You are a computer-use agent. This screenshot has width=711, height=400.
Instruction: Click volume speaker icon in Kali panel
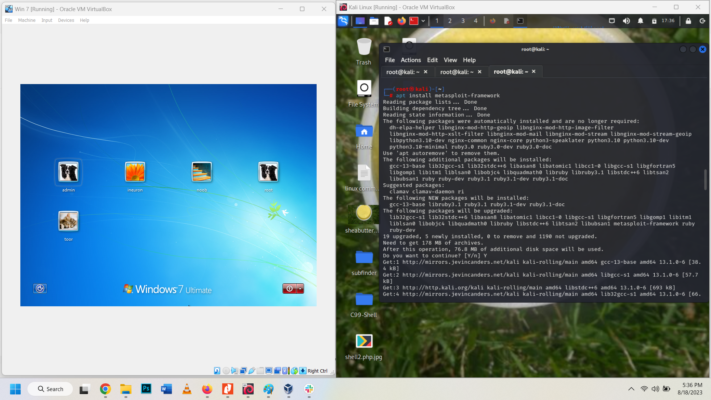626,21
